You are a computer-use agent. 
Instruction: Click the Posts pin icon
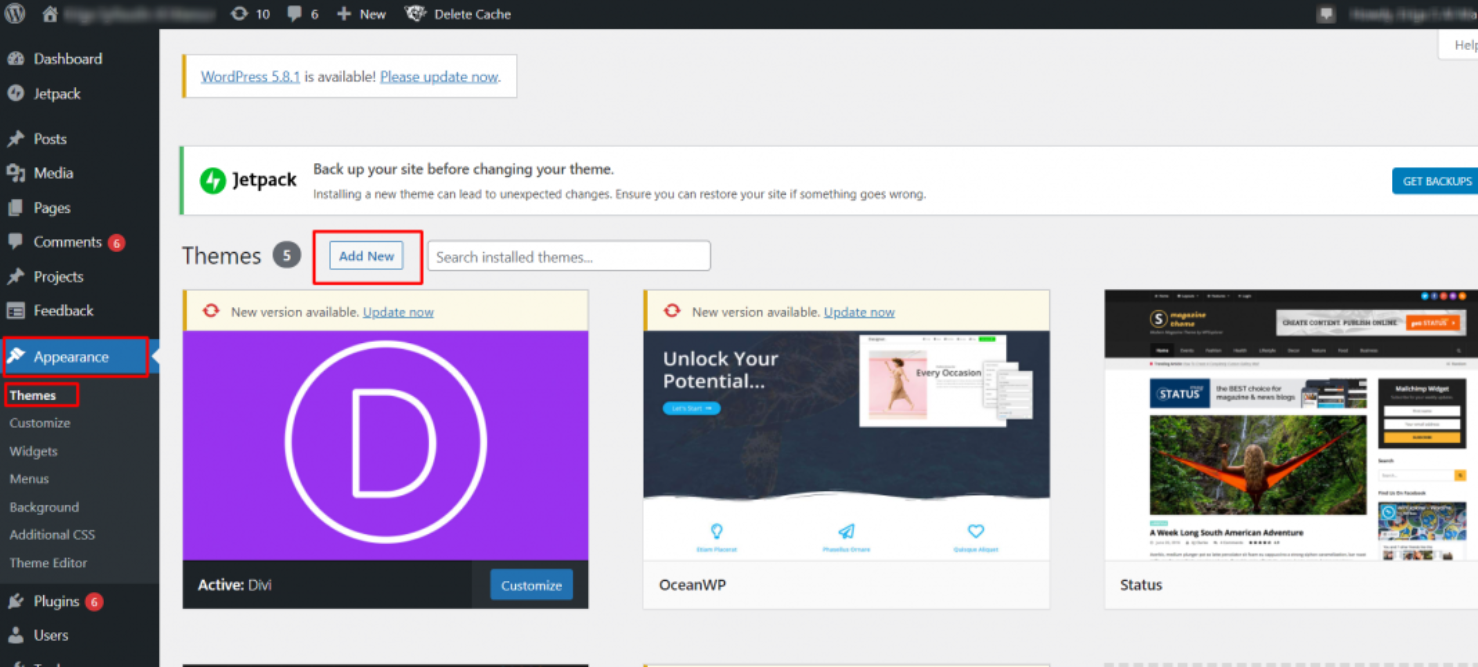[16, 139]
